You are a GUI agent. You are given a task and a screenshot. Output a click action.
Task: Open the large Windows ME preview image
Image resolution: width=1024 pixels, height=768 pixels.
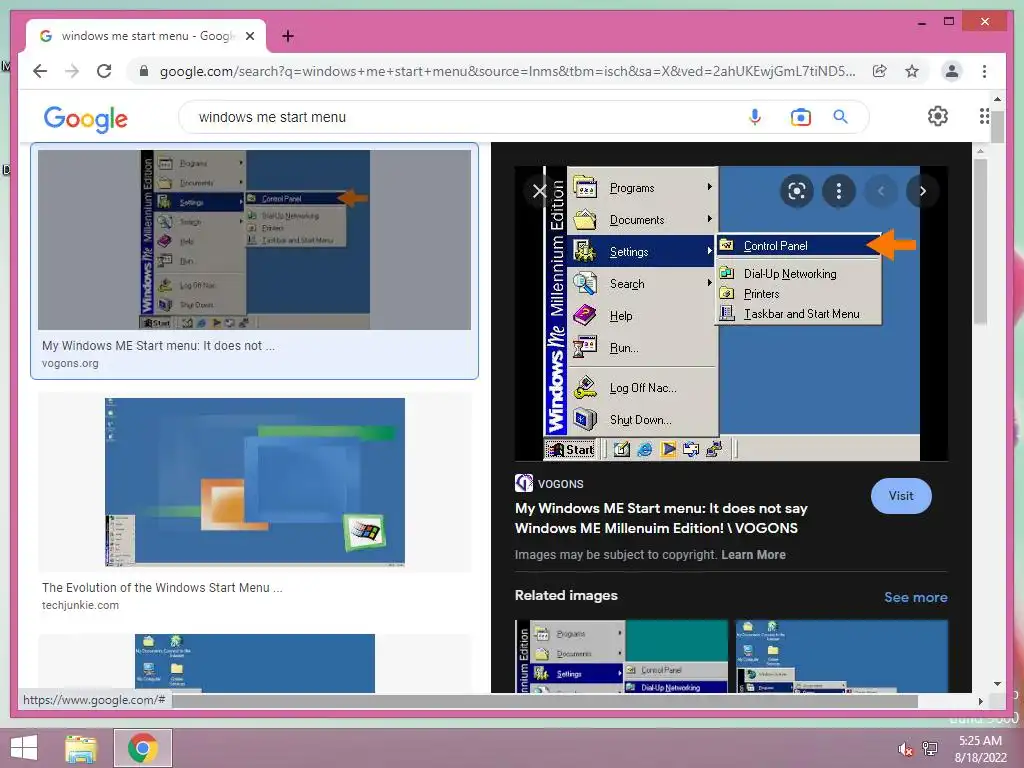coord(731,313)
